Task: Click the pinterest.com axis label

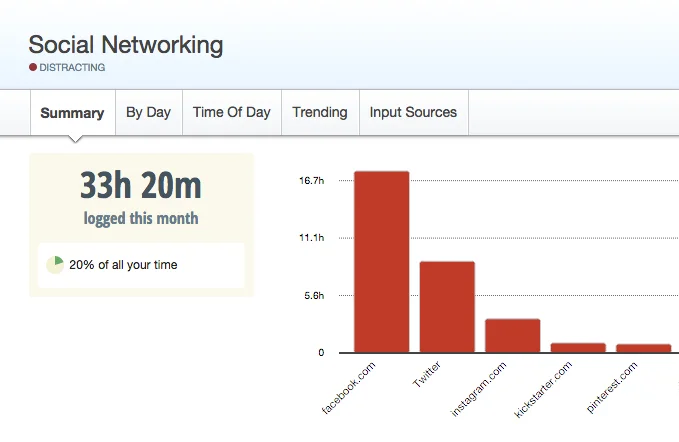Action: click(612, 387)
